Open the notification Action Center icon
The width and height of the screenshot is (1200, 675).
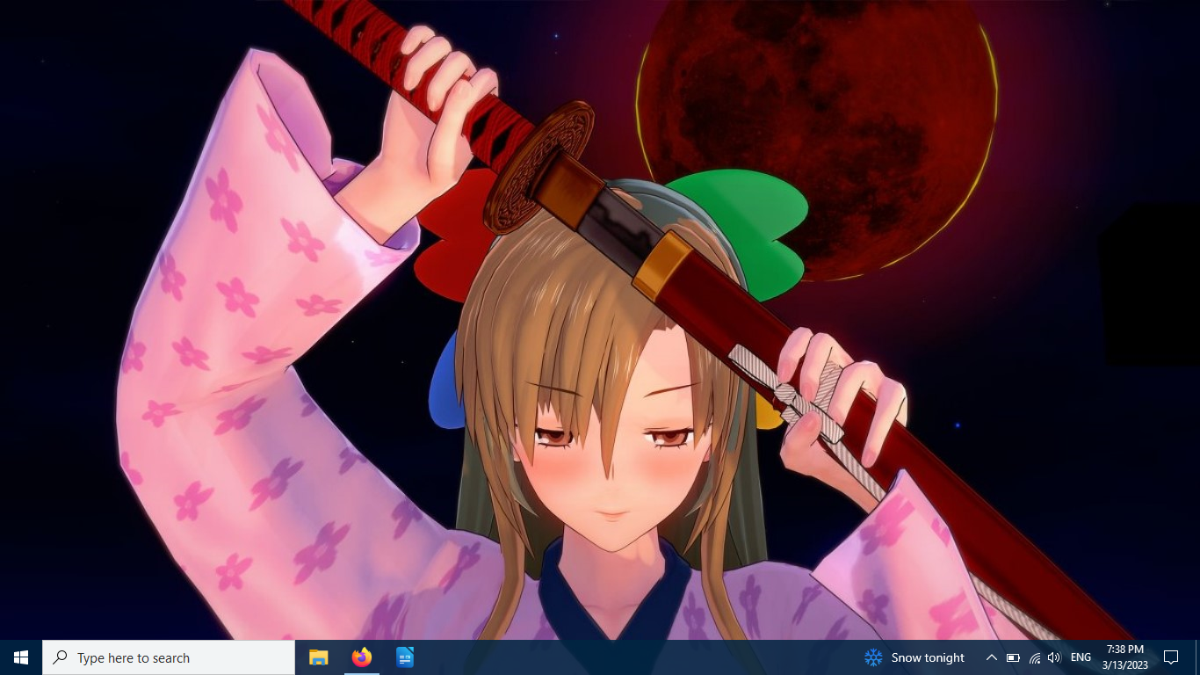pos(1171,657)
